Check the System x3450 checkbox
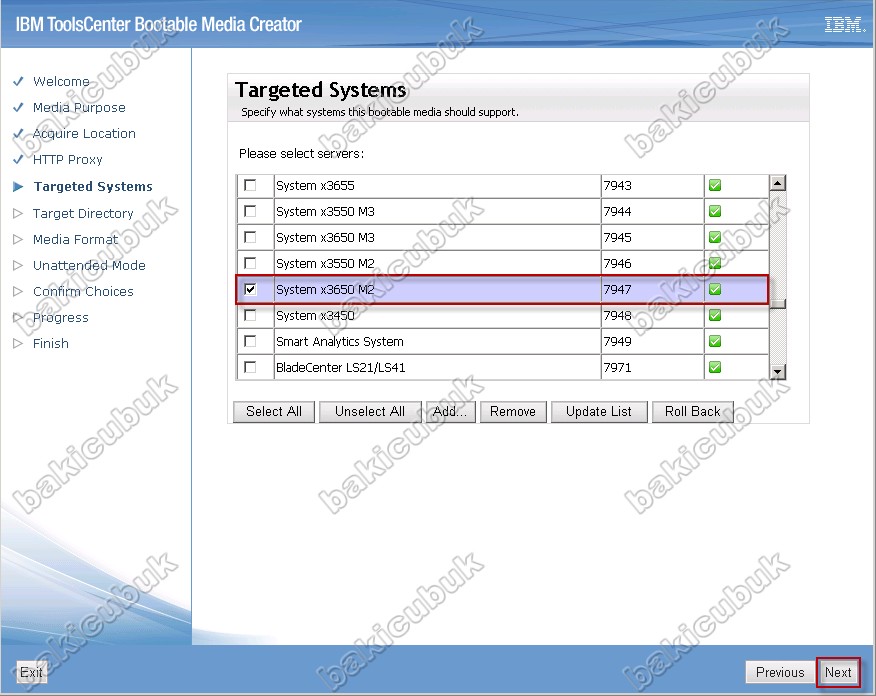 click(250, 315)
